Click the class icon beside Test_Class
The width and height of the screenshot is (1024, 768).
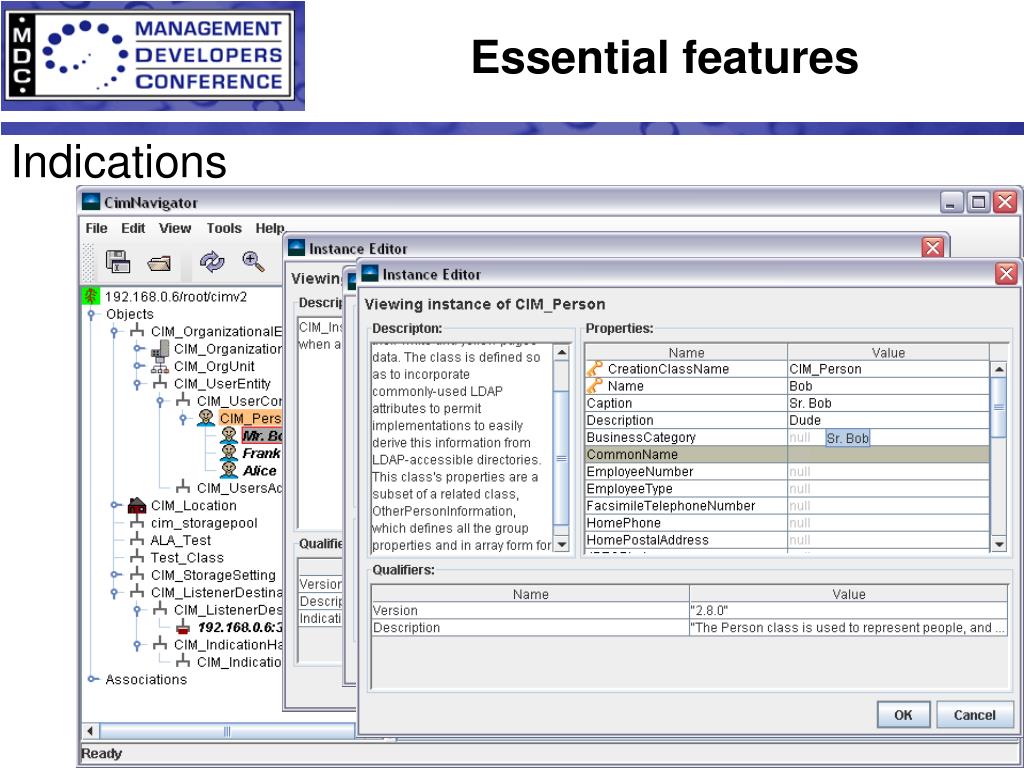[136, 557]
